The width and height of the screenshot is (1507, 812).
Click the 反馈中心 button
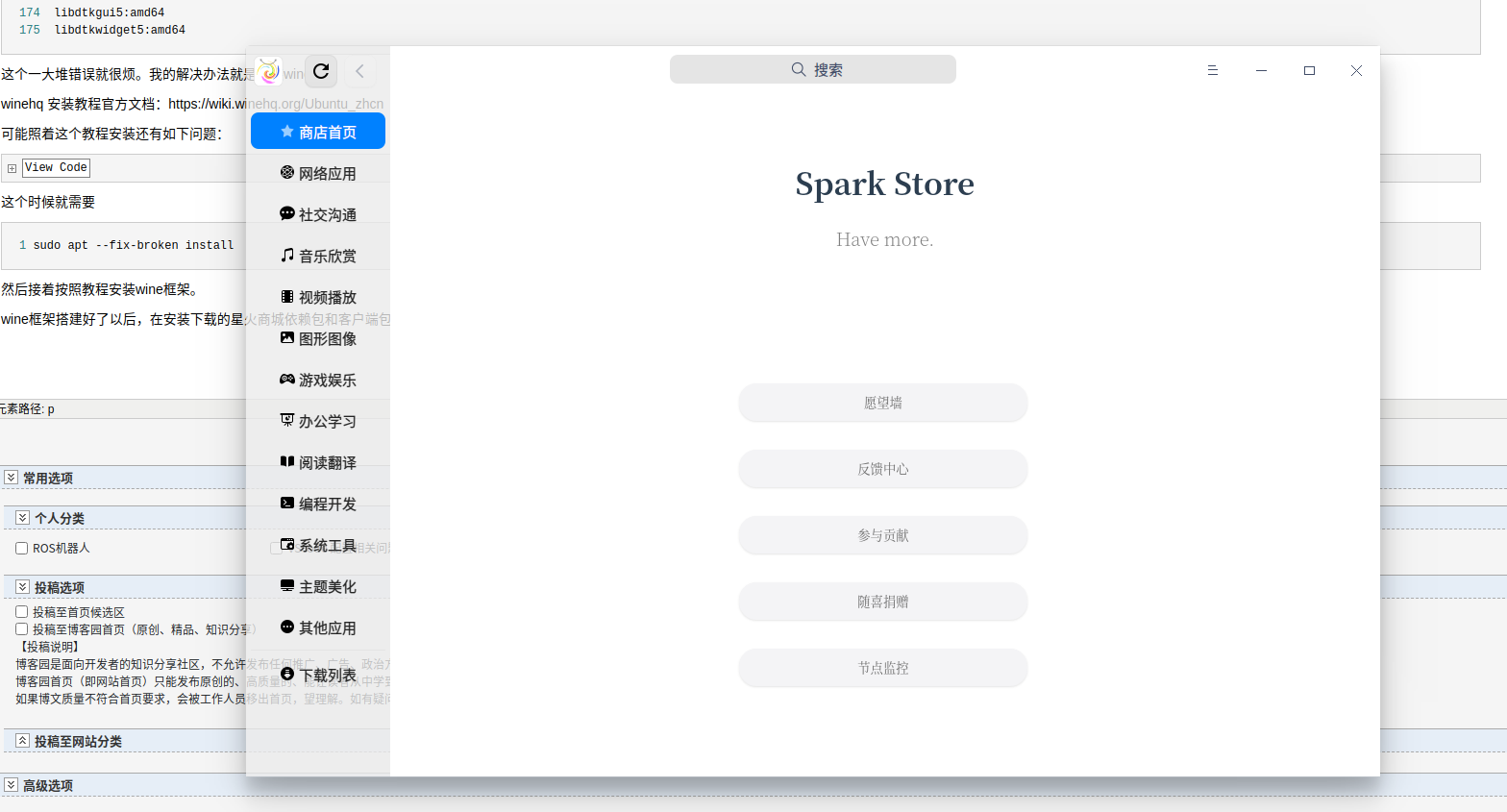pyautogui.click(x=883, y=469)
